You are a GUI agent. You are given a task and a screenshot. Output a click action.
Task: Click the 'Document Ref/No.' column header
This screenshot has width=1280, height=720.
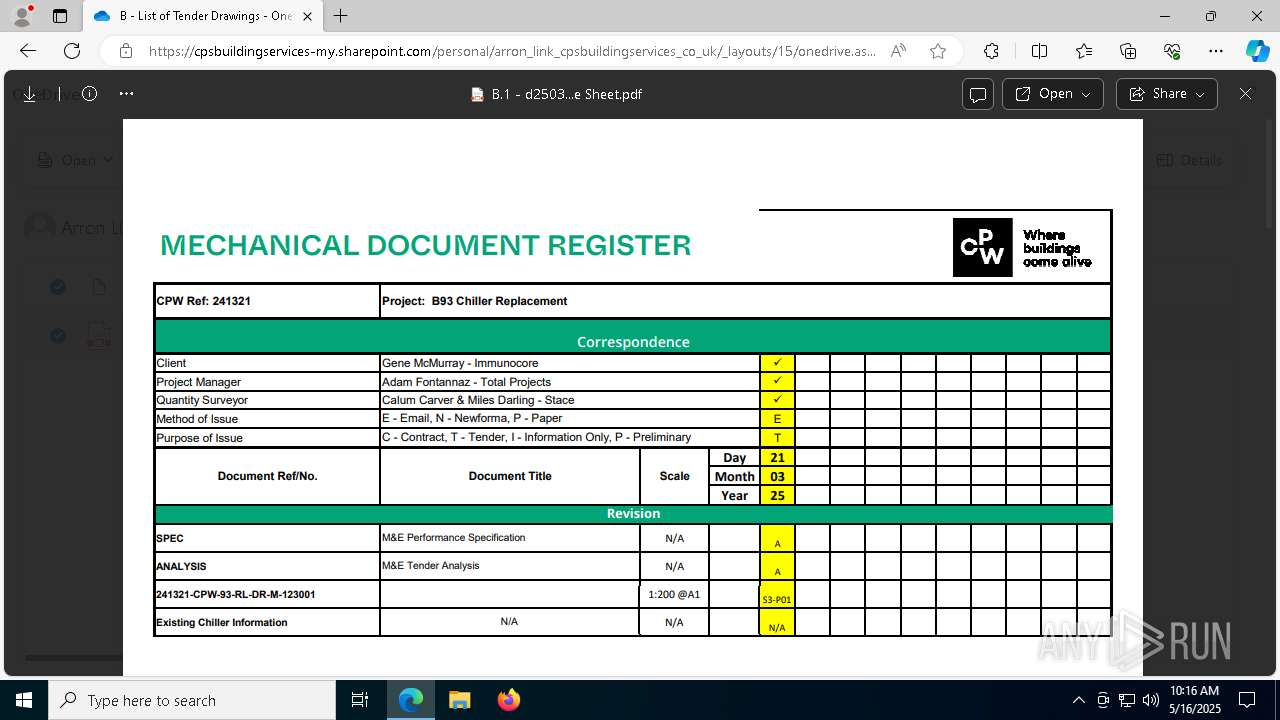tap(267, 476)
